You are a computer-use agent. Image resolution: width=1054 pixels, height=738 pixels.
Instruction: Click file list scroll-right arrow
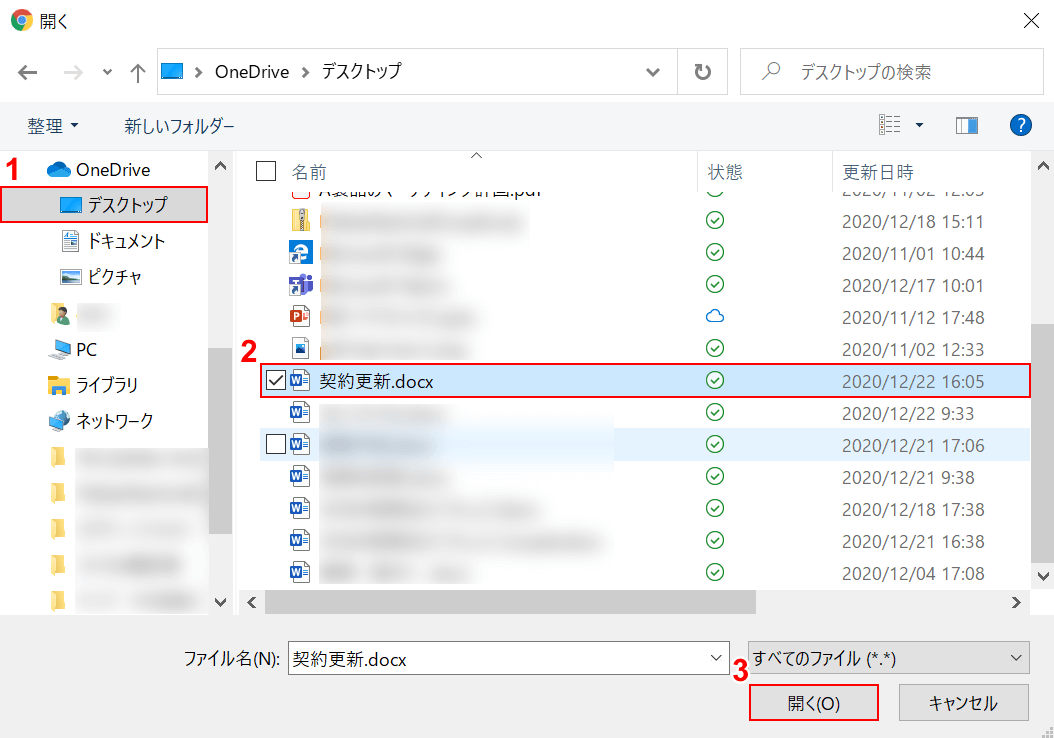pyautogui.click(x=1016, y=602)
